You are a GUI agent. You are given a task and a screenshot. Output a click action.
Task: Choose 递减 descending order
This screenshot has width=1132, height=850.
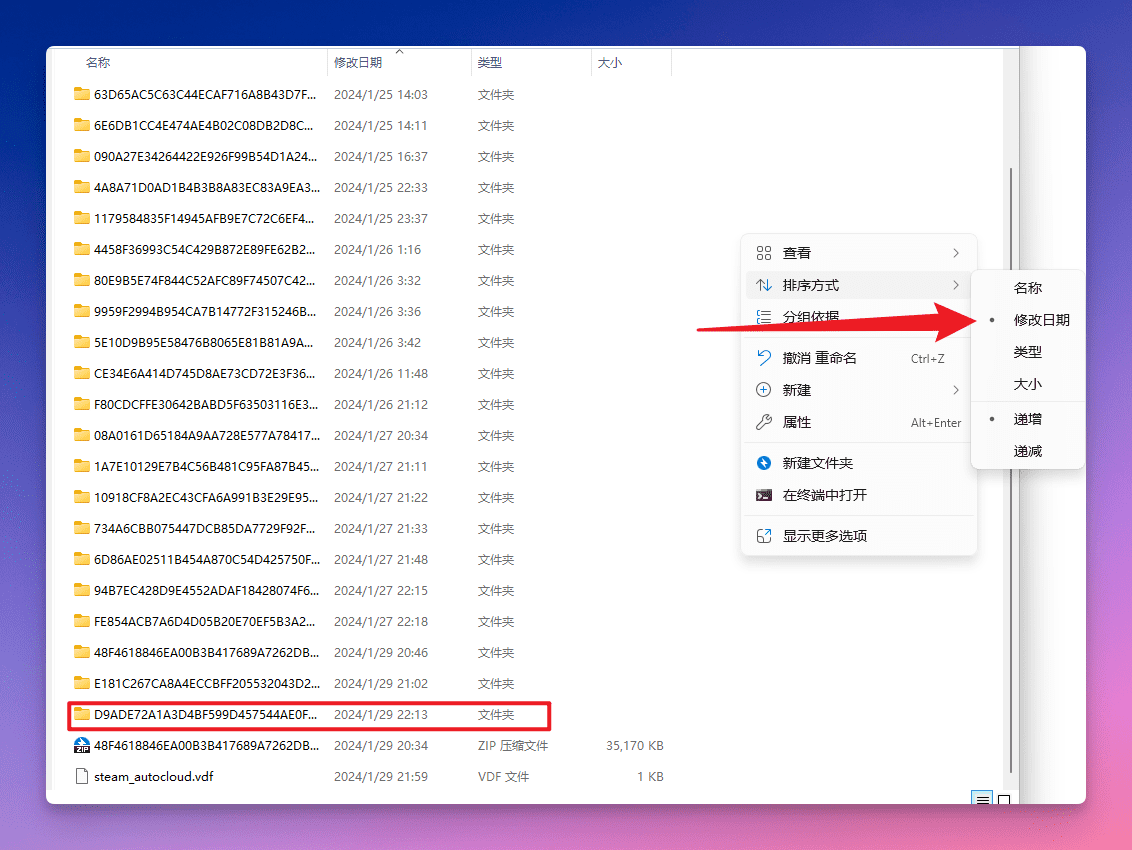[x=1027, y=451]
